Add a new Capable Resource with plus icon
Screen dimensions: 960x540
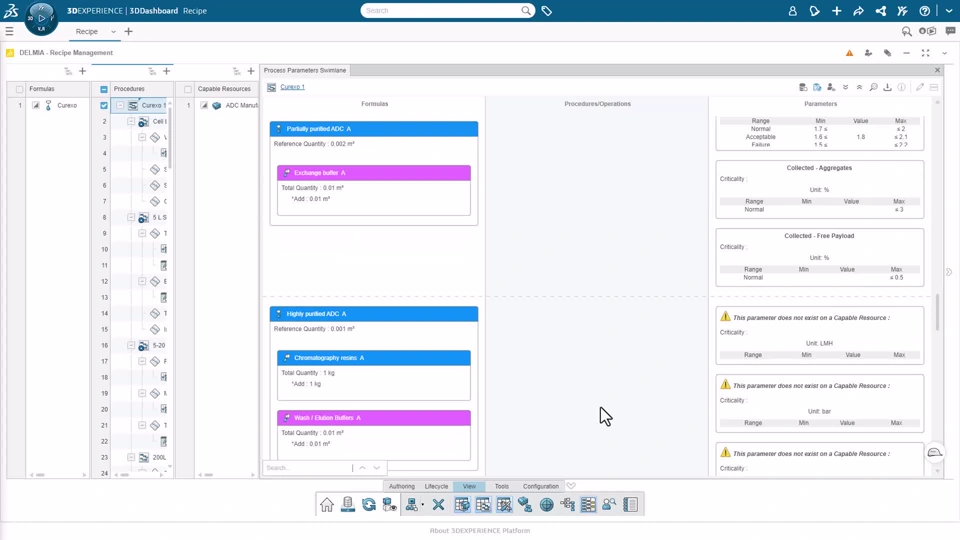pos(251,71)
